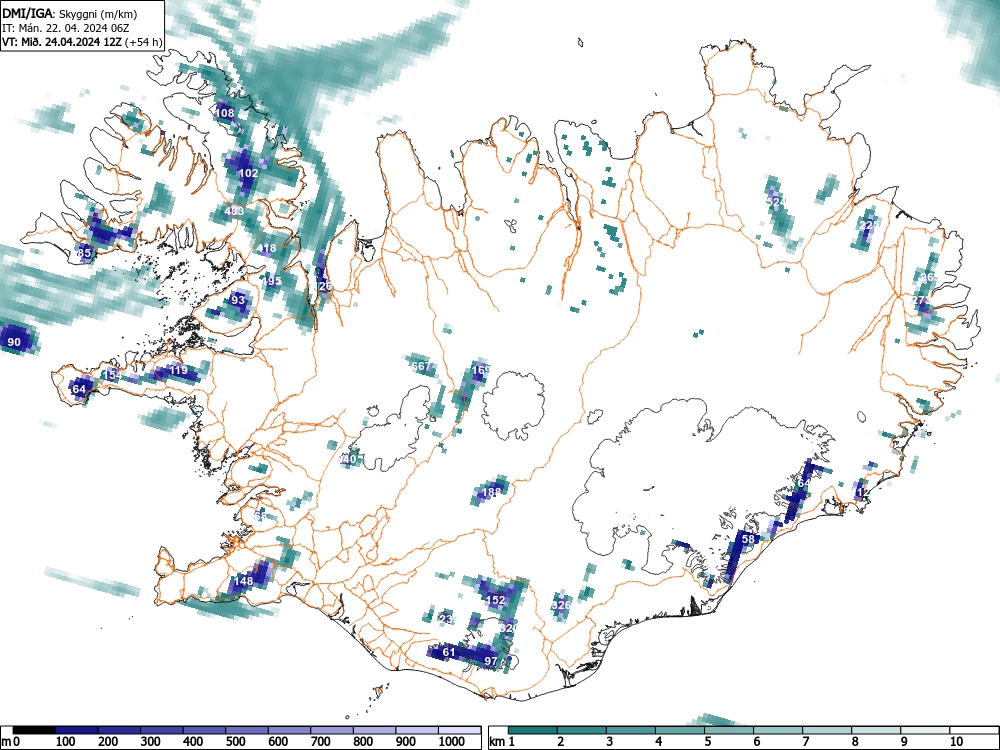Viewport: 1000px width, 750px height.
Task: Click the VT Mið. 24.04.2024 12Z line
Action: pyautogui.click(x=82, y=42)
